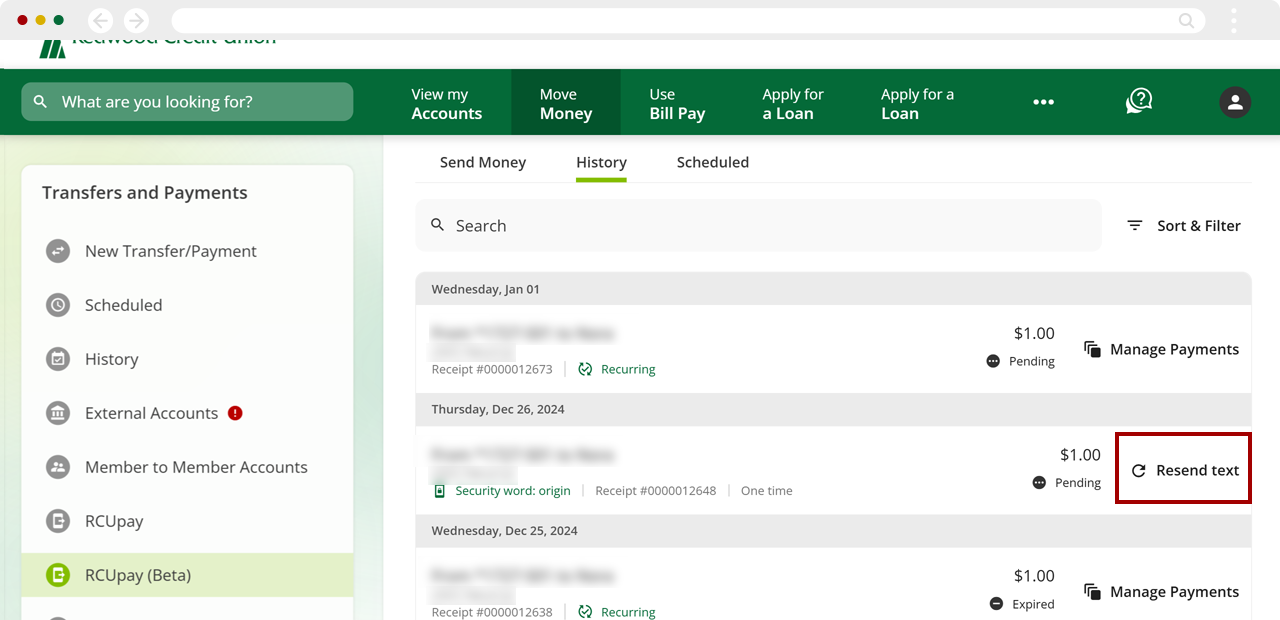Click the Transfers and Payments heading
1280x620 pixels.
point(145,193)
